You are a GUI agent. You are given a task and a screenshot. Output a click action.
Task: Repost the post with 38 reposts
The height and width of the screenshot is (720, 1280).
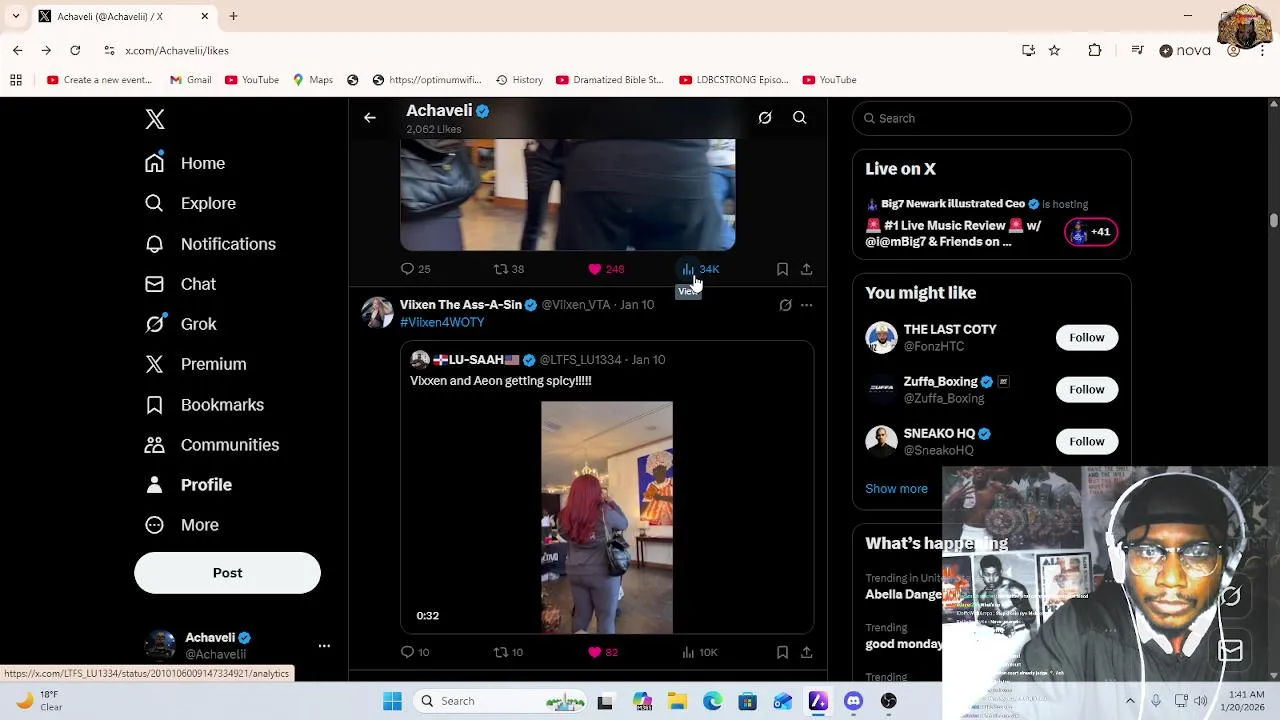[x=509, y=269]
